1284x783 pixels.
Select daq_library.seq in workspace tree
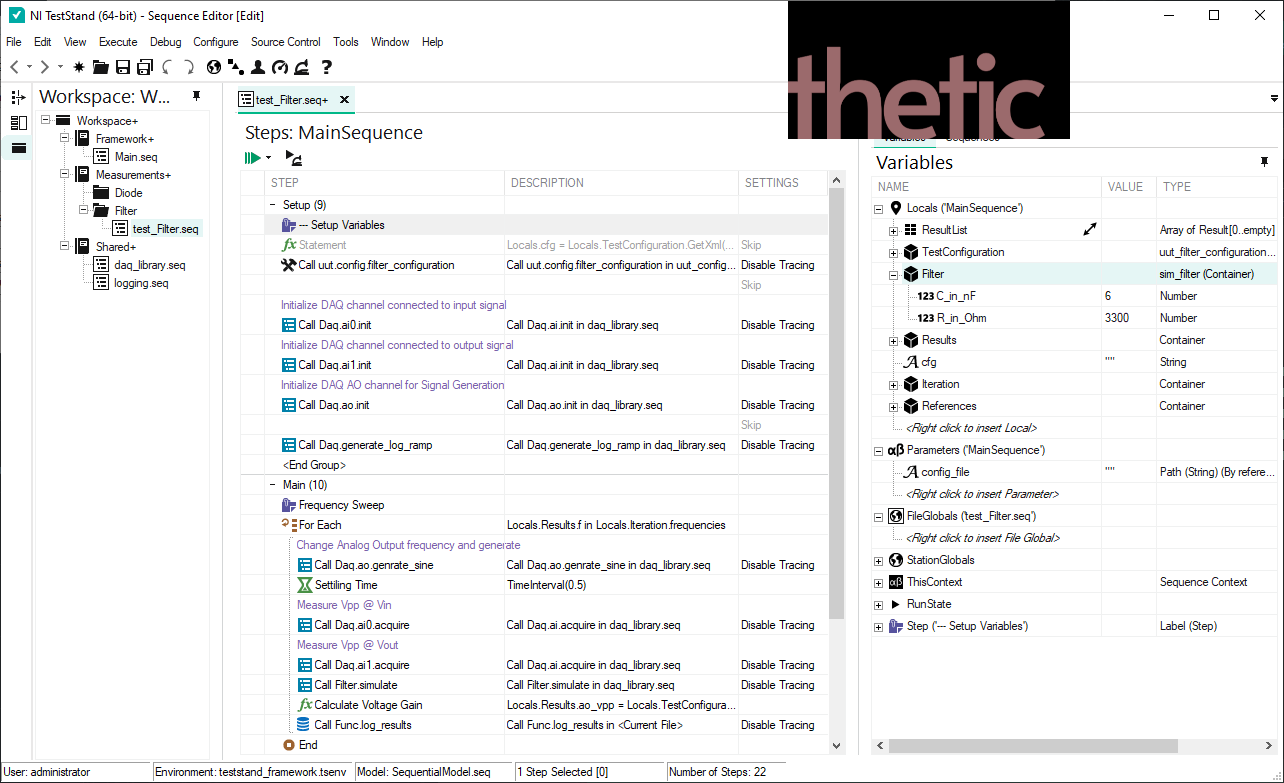150,265
